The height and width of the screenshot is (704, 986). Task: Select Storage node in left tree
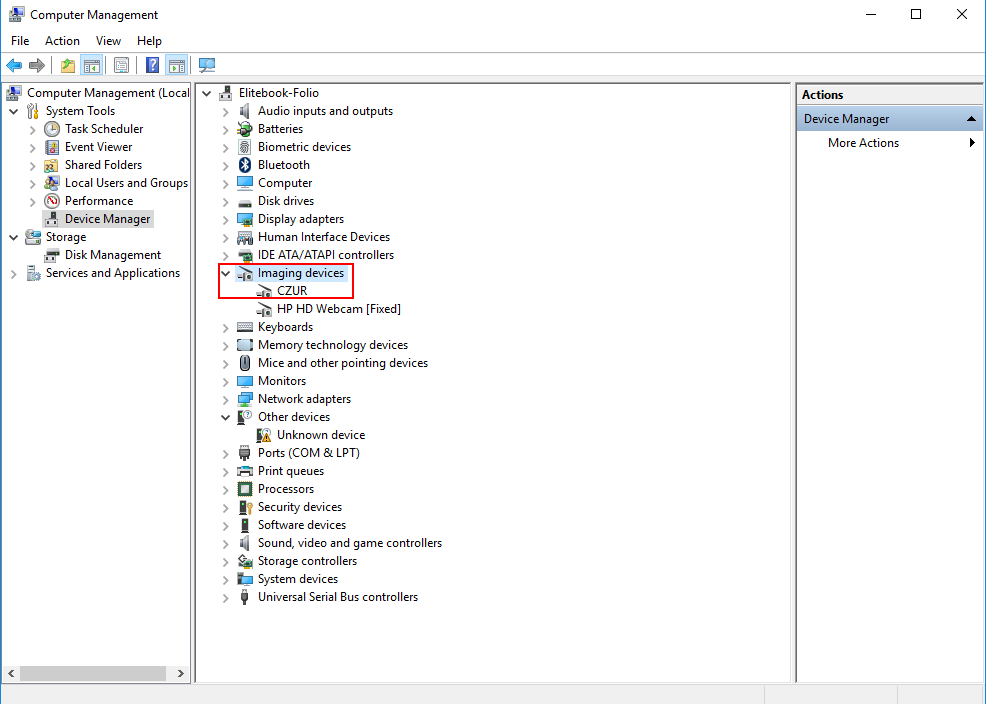[x=66, y=237]
